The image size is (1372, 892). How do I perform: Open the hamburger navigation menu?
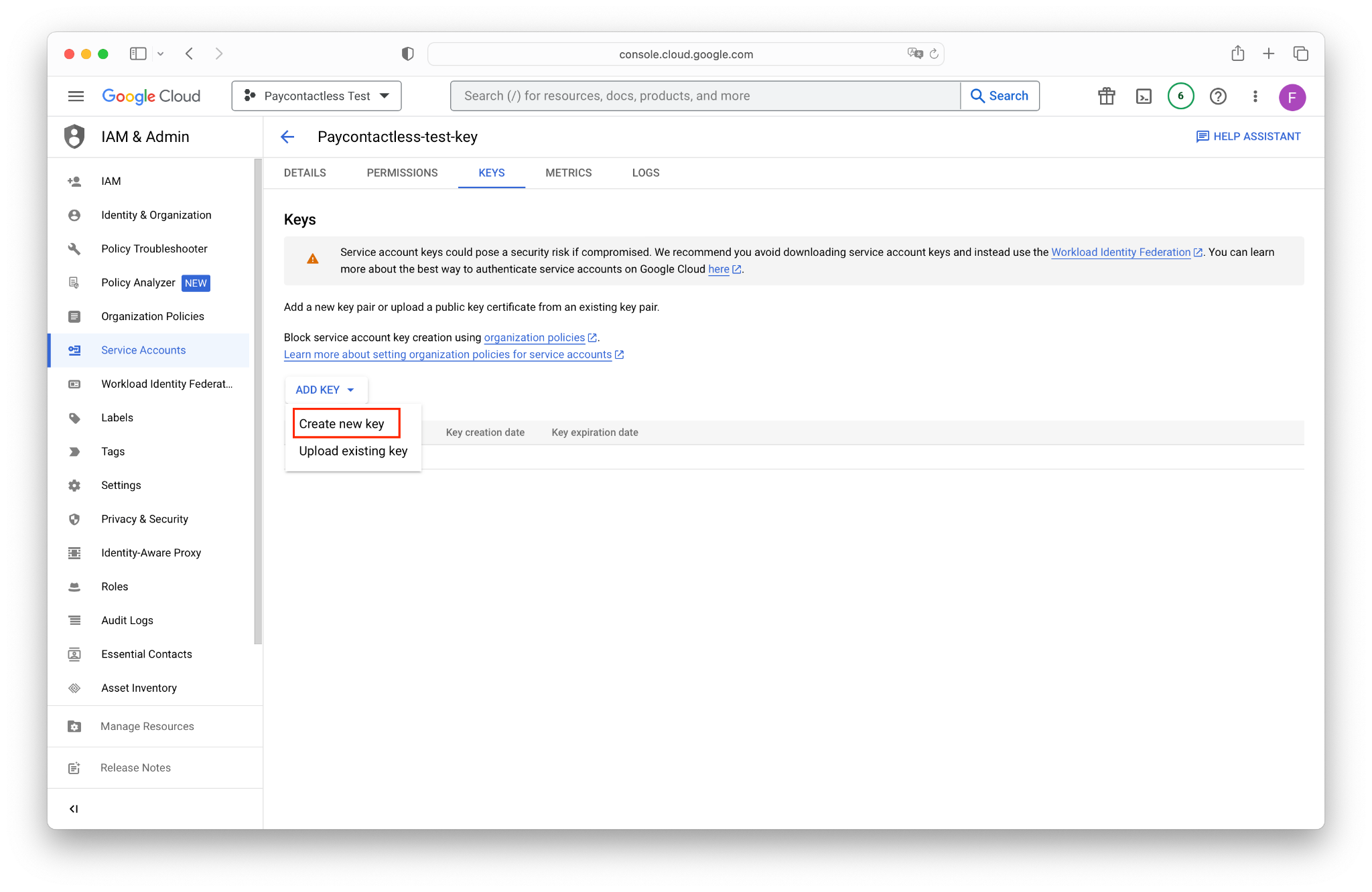coord(76,96)
